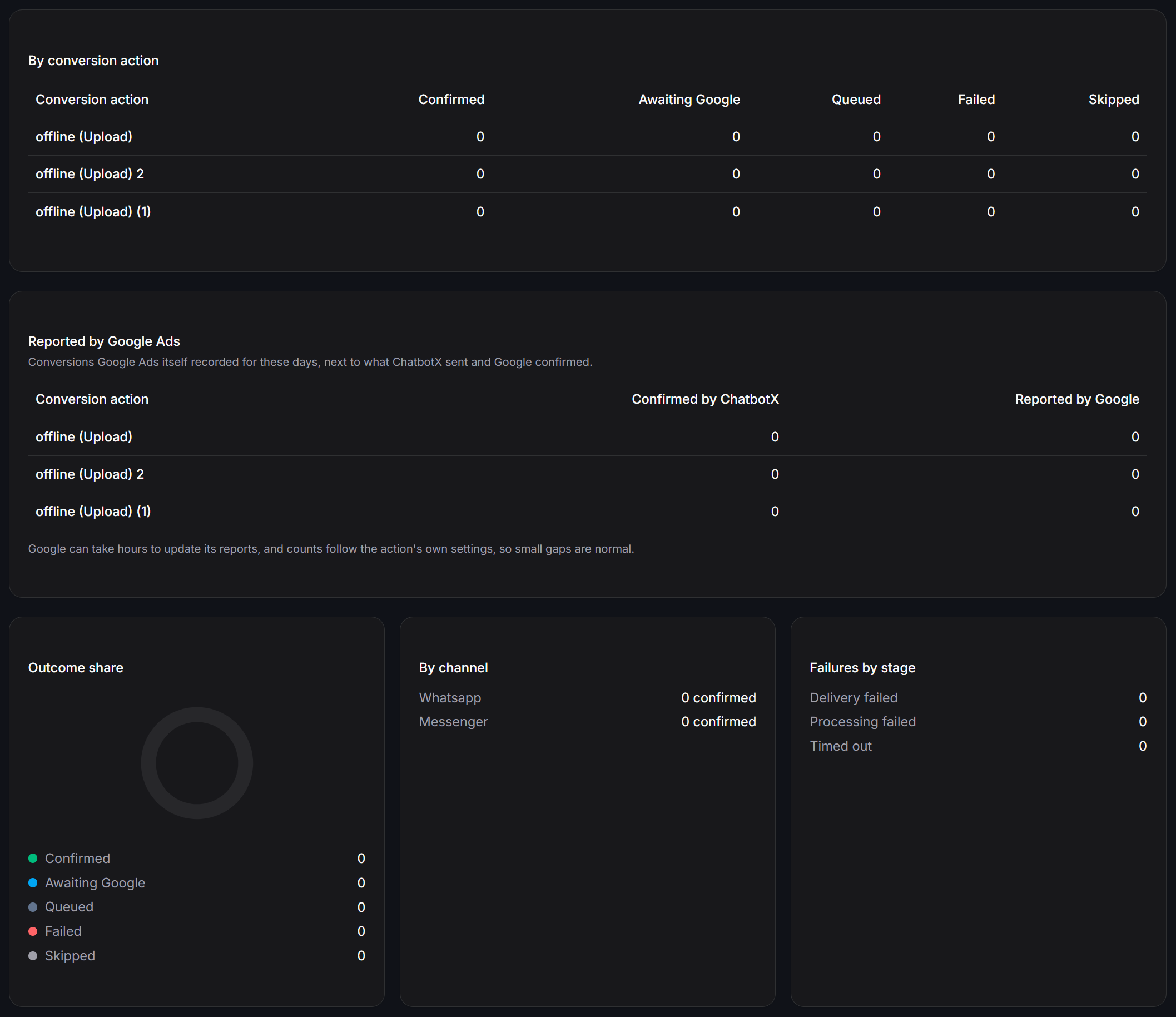Click the 'Confirmed' column header in first table
The image size is (1176, 1017).
451,100
